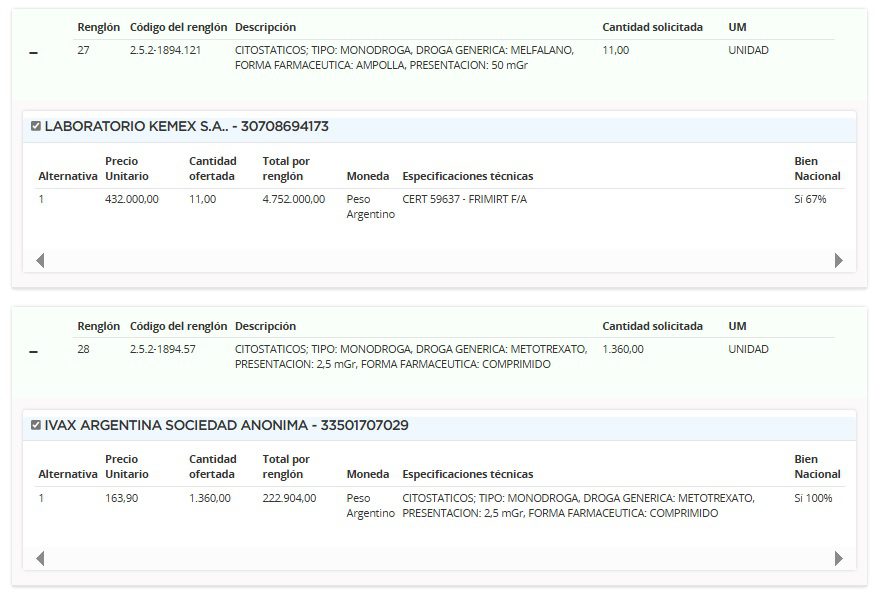
Task: Click the IVAX ARGENTINA SOCIEDAD ANONIMA heading
Action: point(226,426)
